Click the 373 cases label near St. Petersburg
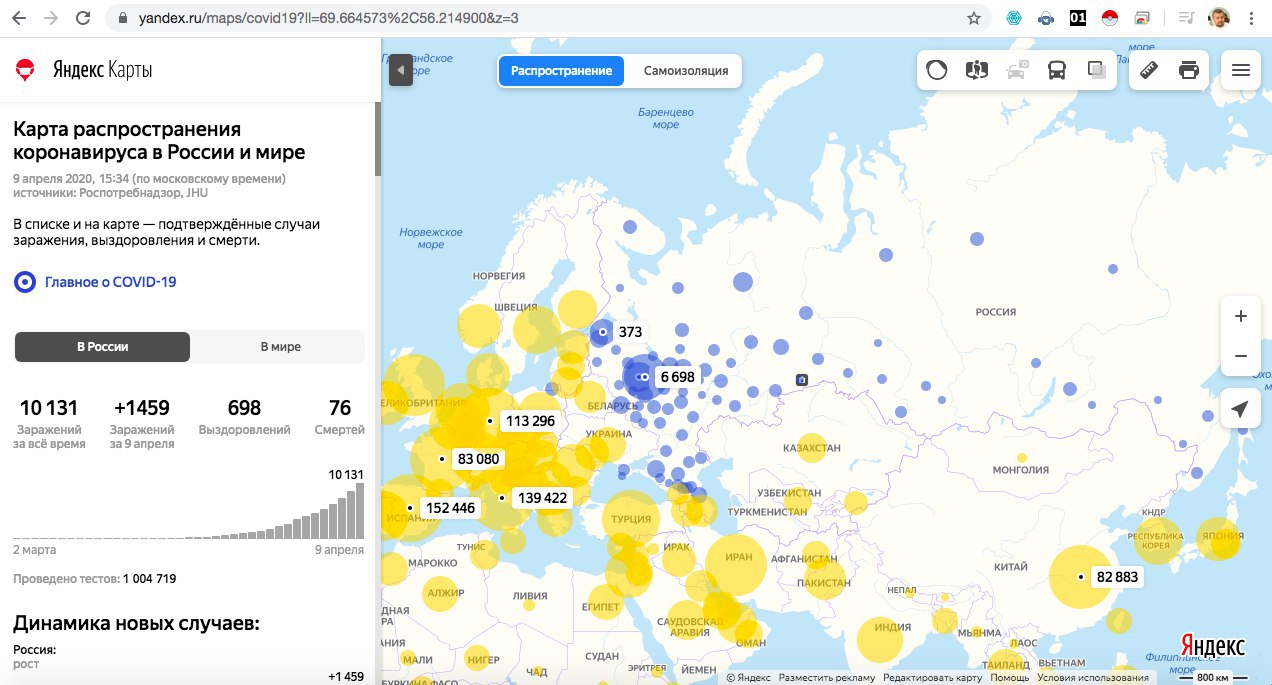Image resolution: width=1272 pixels, height=685 pixels. [629, 332]
